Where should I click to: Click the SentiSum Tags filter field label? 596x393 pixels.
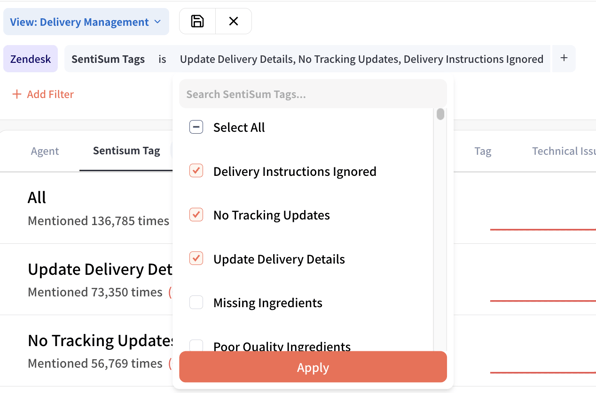[x=108, y=59]
